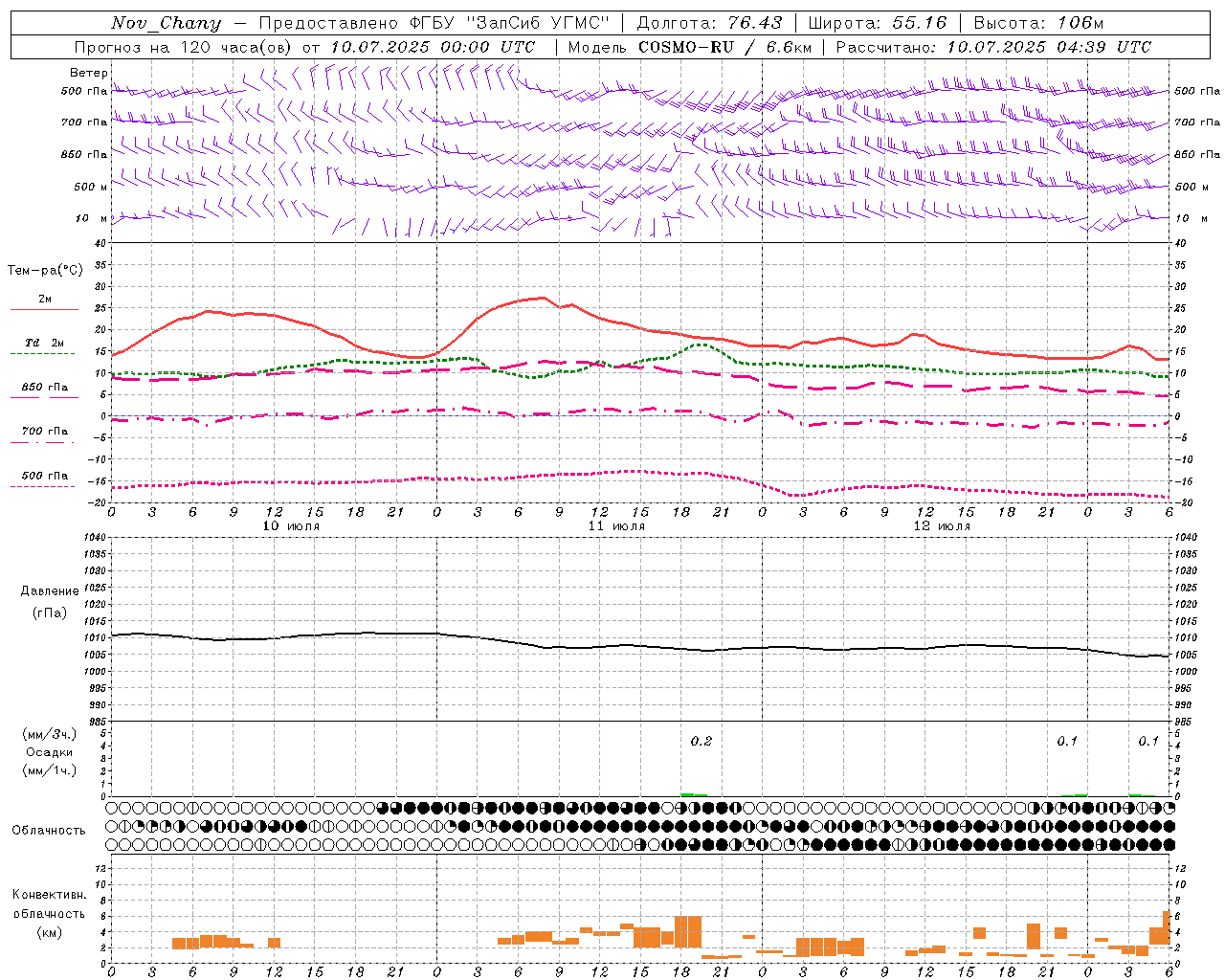1225x980 pixels.
Task: Click the longitude value Долгота: 76.43
Action: point(709,23)
